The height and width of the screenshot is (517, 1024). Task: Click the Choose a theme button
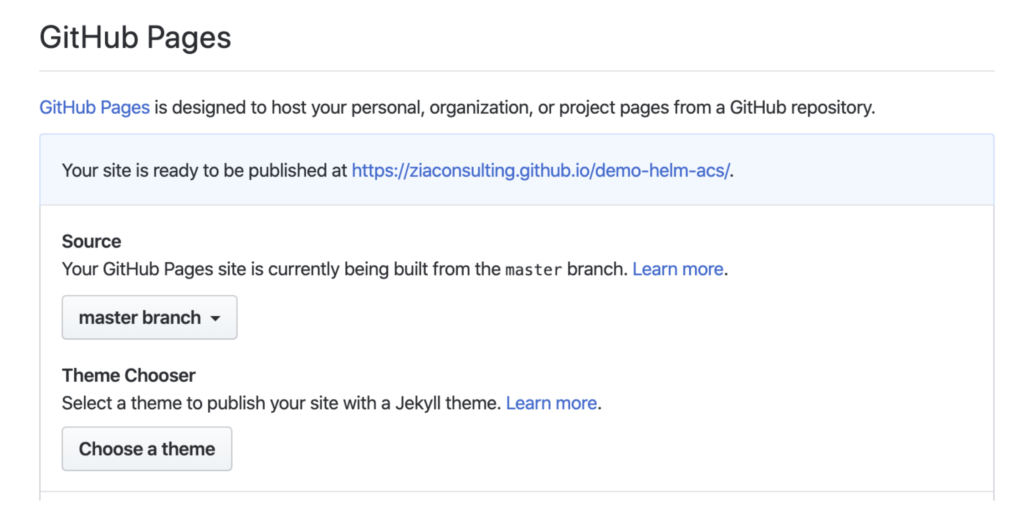147,448
